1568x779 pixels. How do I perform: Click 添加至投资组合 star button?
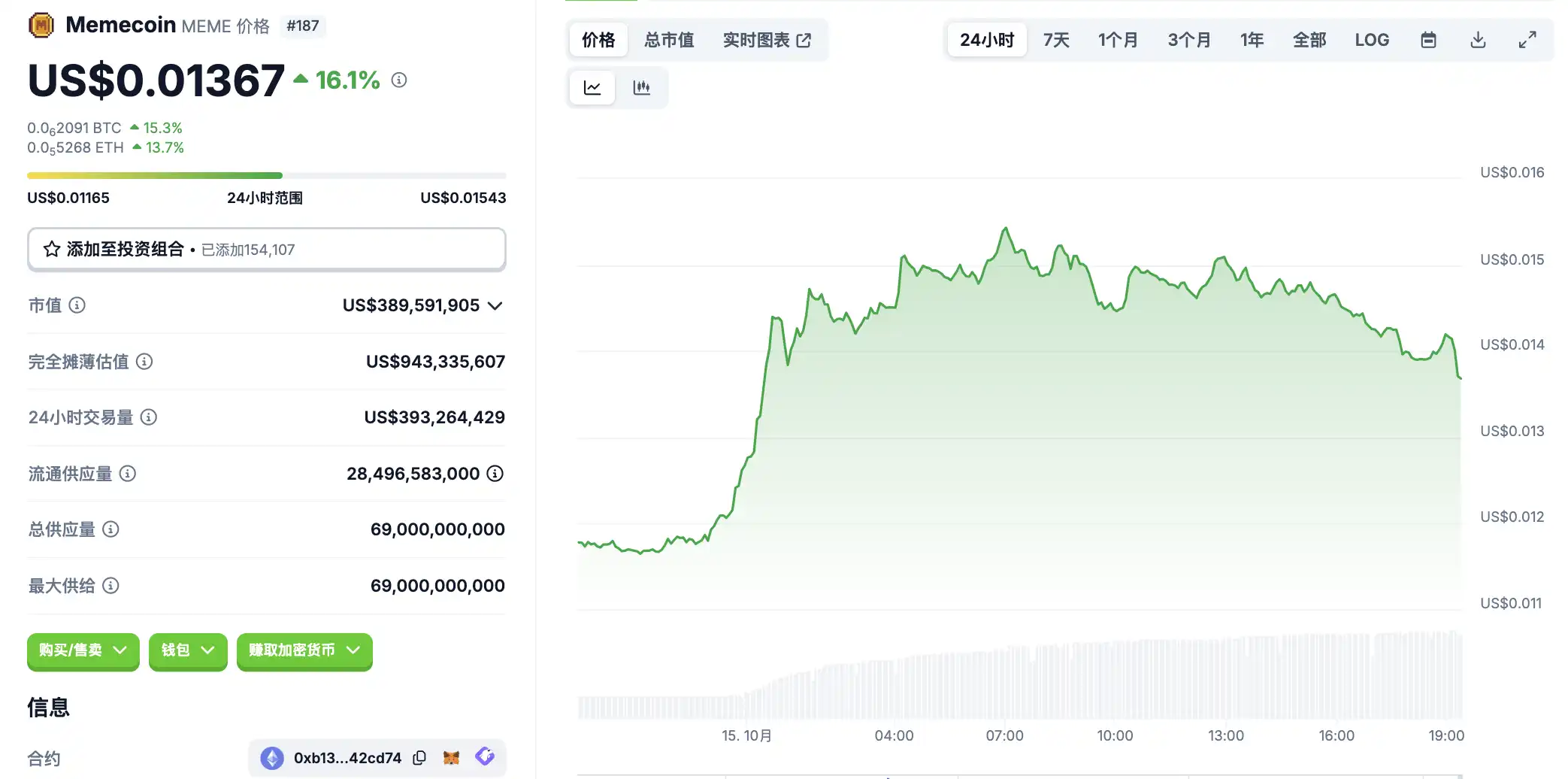(266, 250)
